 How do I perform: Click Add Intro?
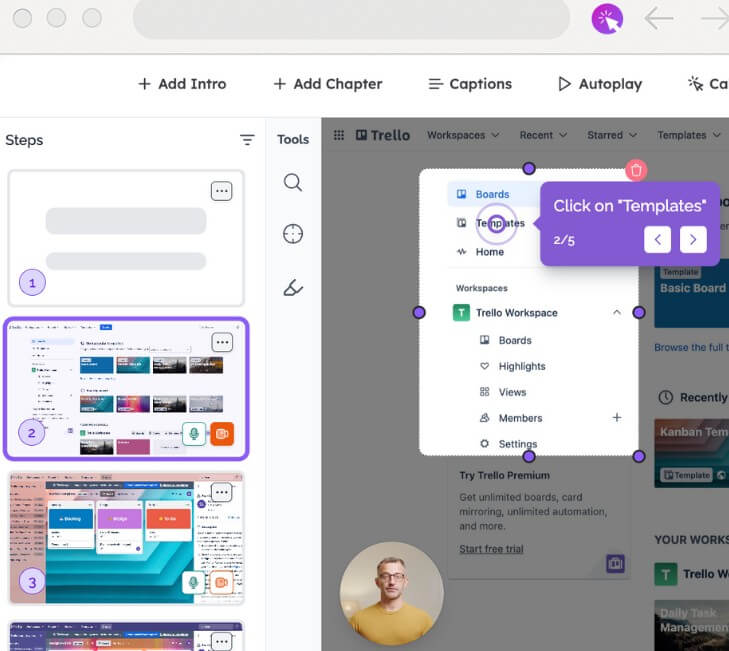point(182,84)
